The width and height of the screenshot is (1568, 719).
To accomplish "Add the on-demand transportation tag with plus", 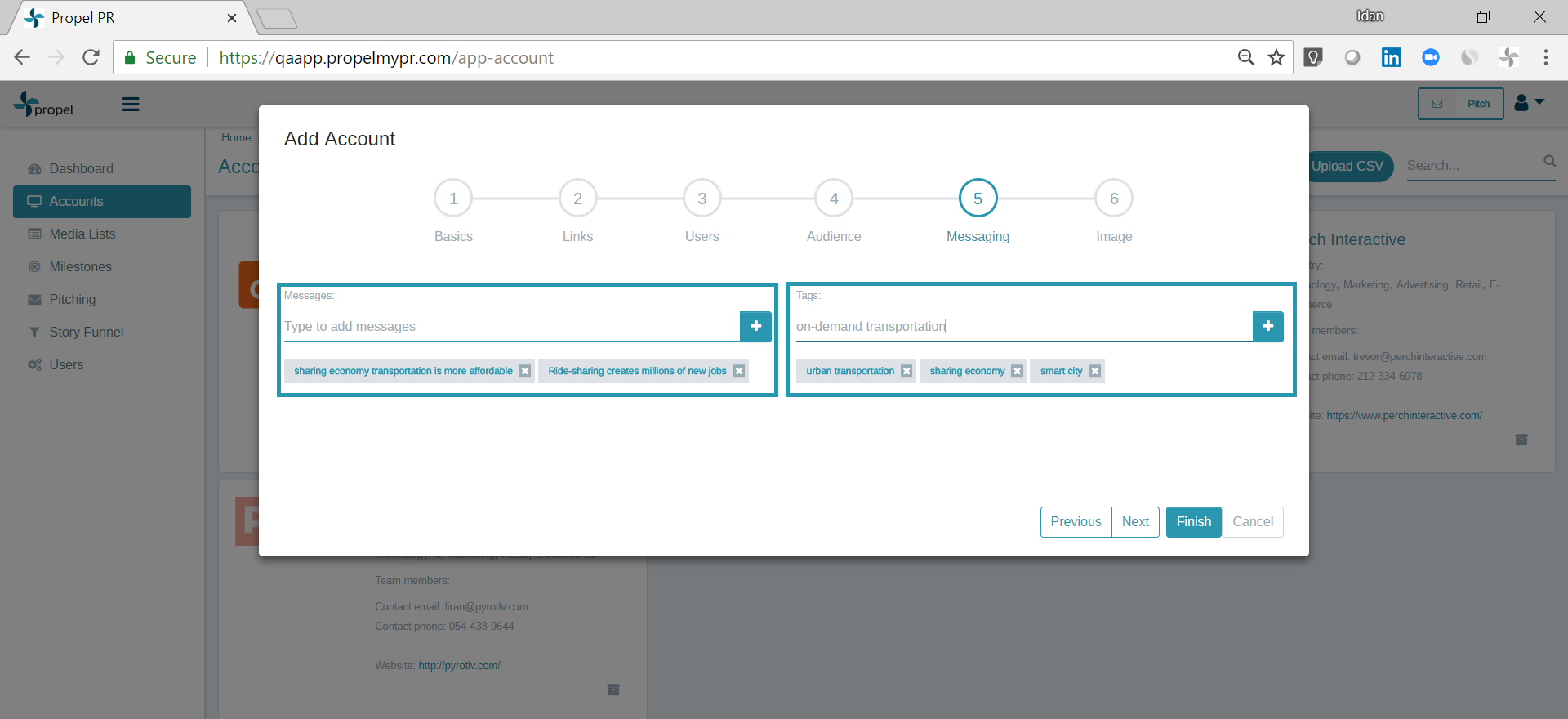I will click(x=1267, y=326).
